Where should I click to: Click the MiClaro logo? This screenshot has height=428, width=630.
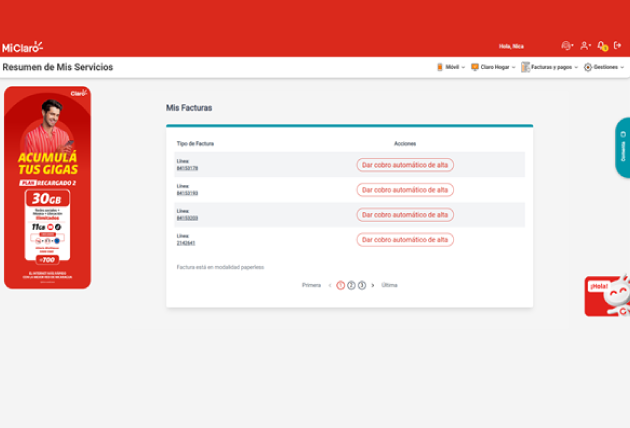pyautogui.click(x=22, y=47)
